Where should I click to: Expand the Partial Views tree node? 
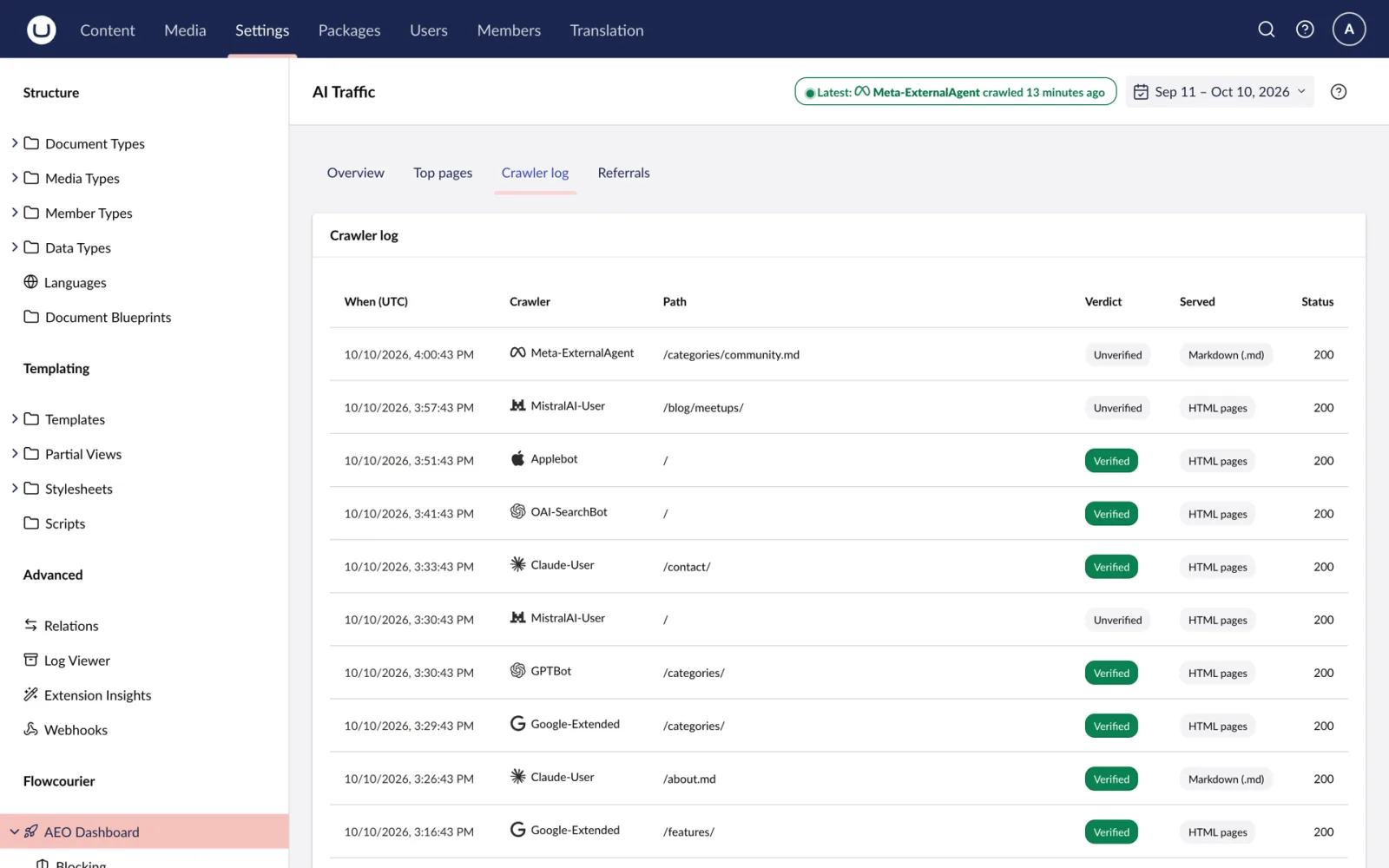[x=15, y=453]
